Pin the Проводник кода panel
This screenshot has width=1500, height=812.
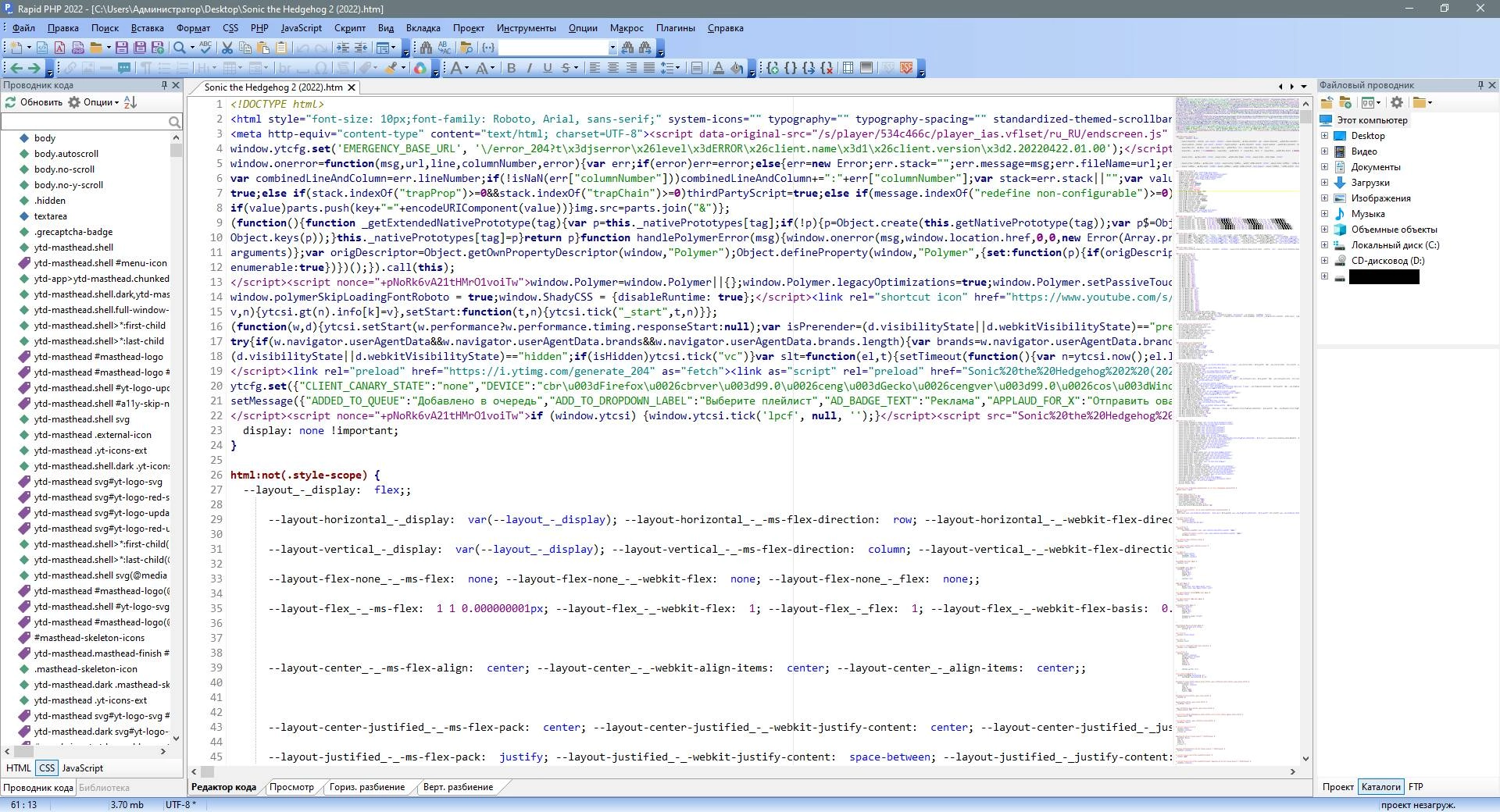click(x=164, y=85)
